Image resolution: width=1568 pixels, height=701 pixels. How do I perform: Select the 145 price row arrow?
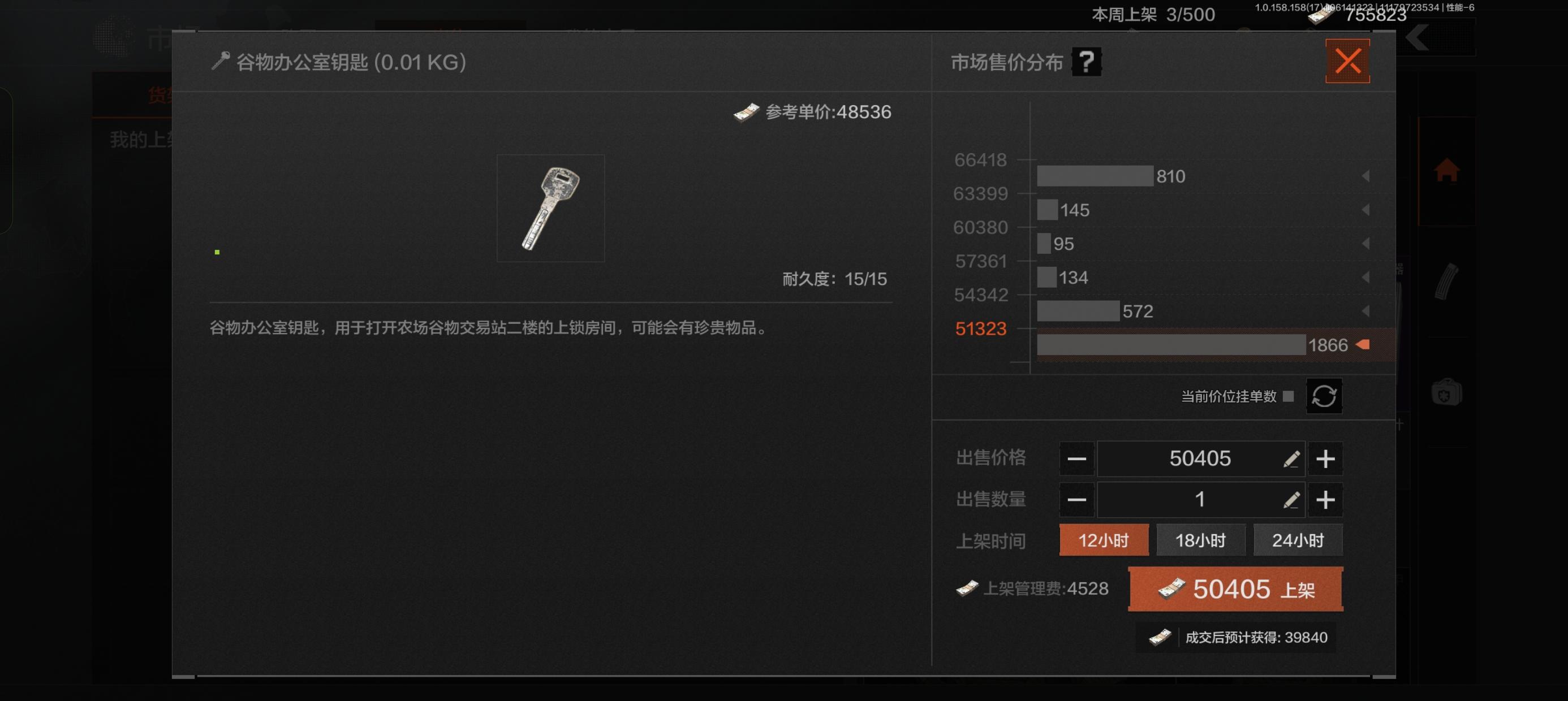(1365, 210)
